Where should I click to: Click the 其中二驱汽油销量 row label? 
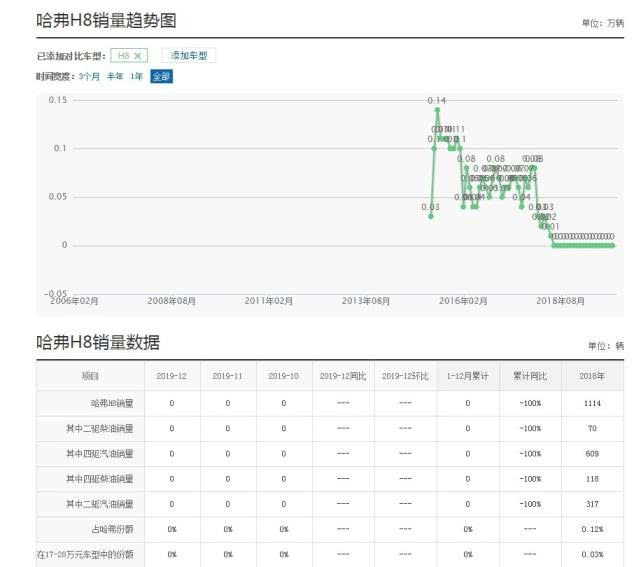click(x=100, y=504)
